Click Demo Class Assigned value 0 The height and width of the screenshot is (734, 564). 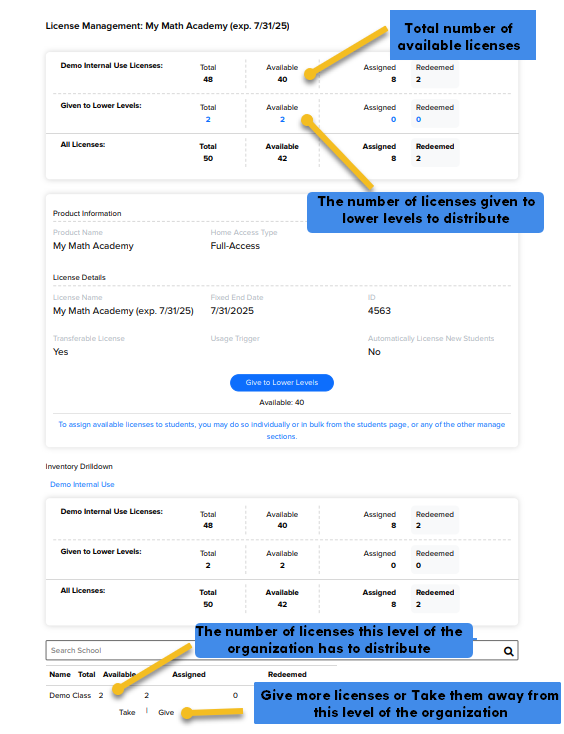(x=235, y=695)
